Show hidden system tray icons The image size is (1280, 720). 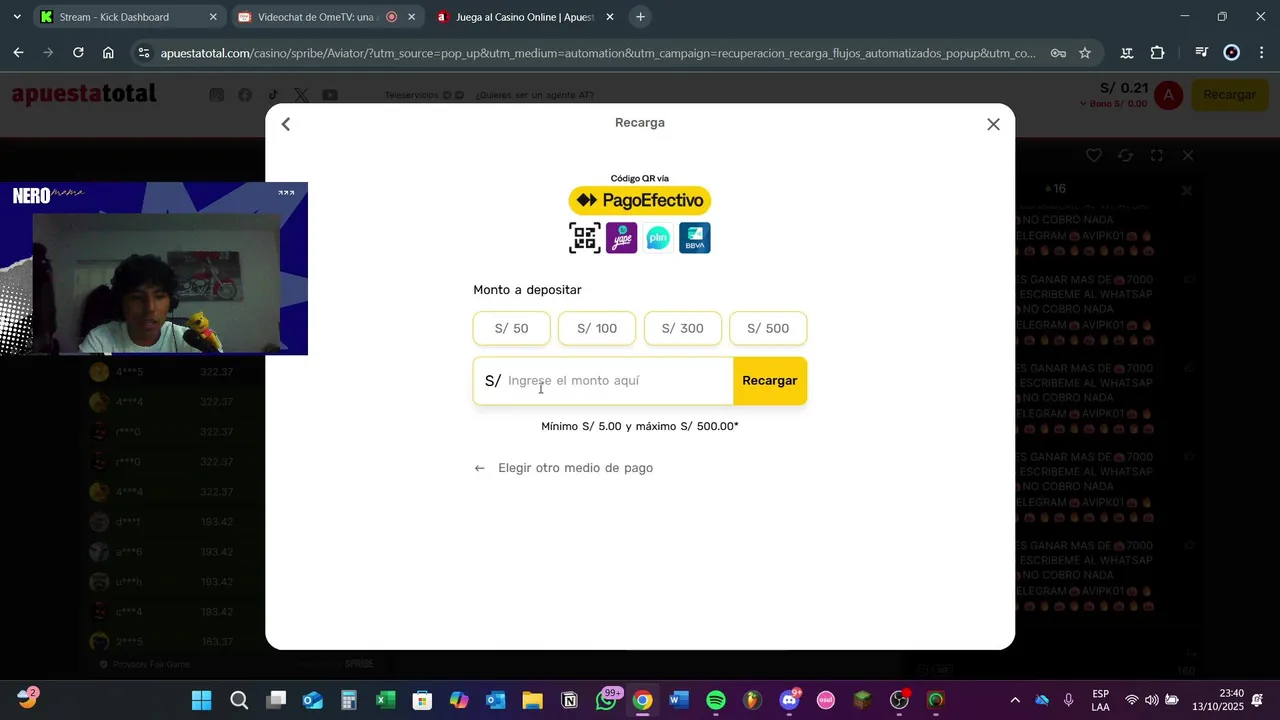[1015, 700]
